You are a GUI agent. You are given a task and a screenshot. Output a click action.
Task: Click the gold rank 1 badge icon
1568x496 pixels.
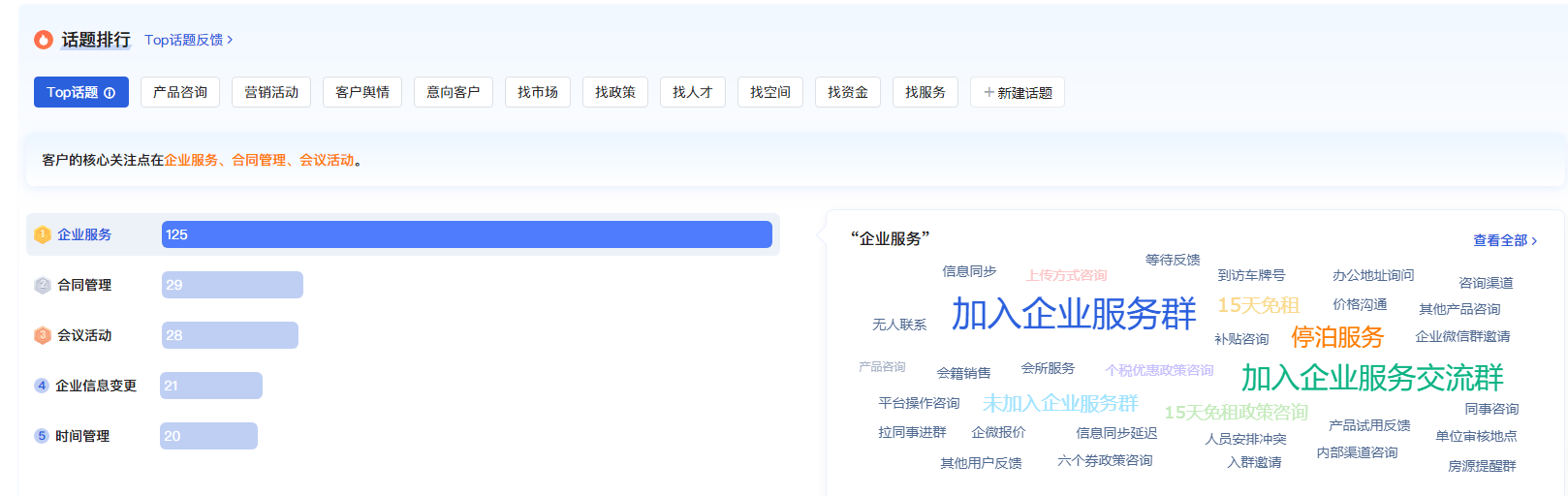click(42, 234)
